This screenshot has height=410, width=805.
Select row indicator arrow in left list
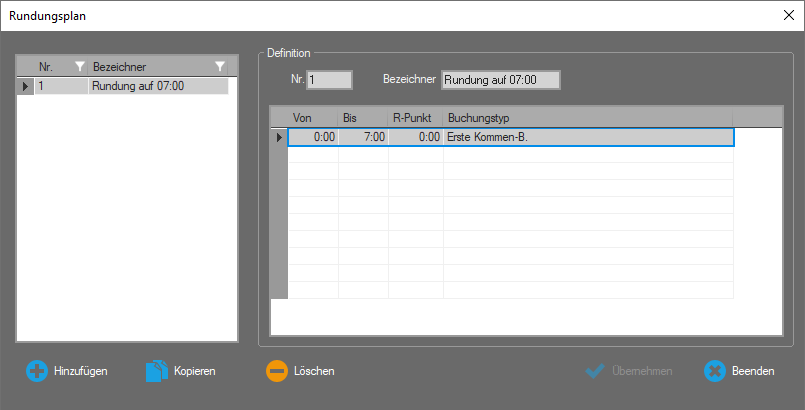[x=25, y=87]
